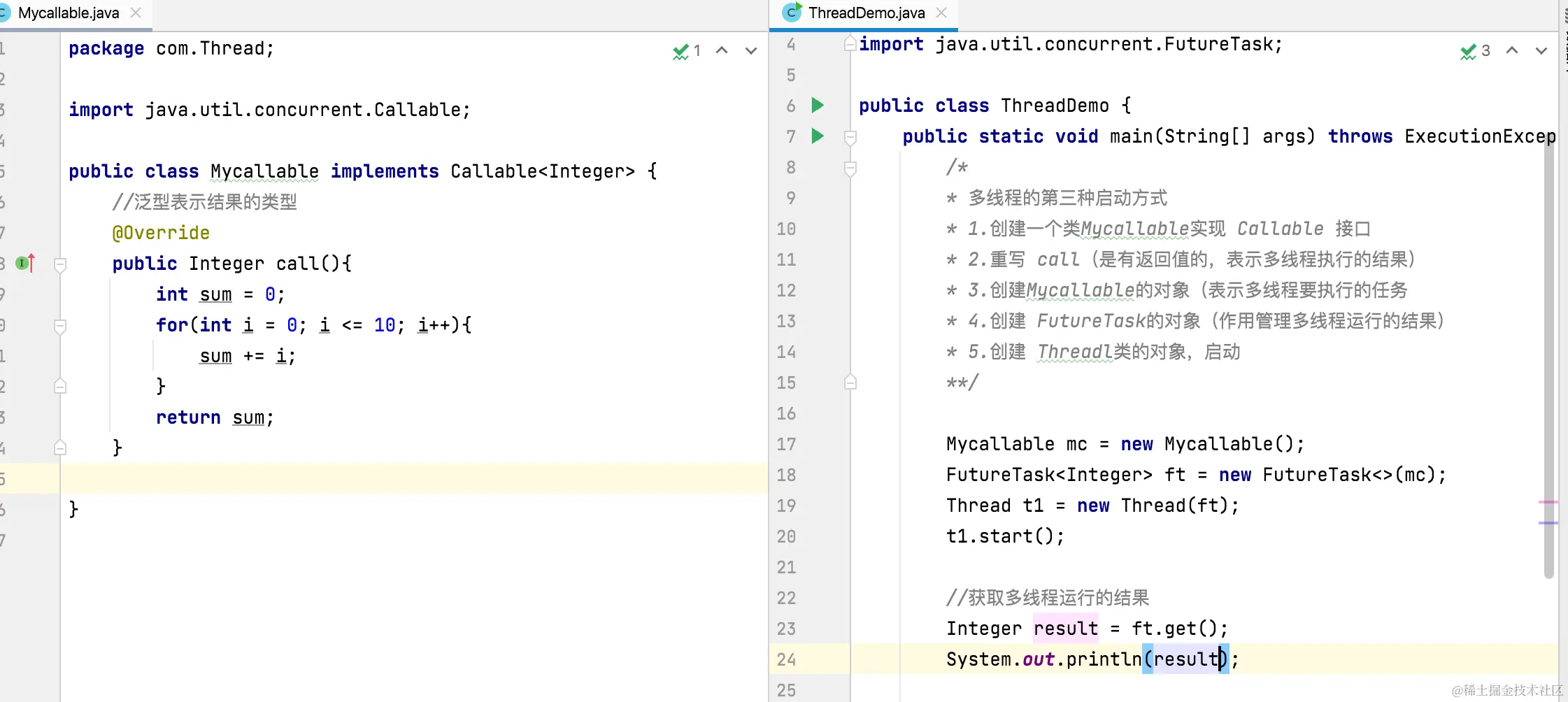Viewport: 1568px width, 702px height.
Task: Click comment end fold marker on line 15
Action: (850, 382)
